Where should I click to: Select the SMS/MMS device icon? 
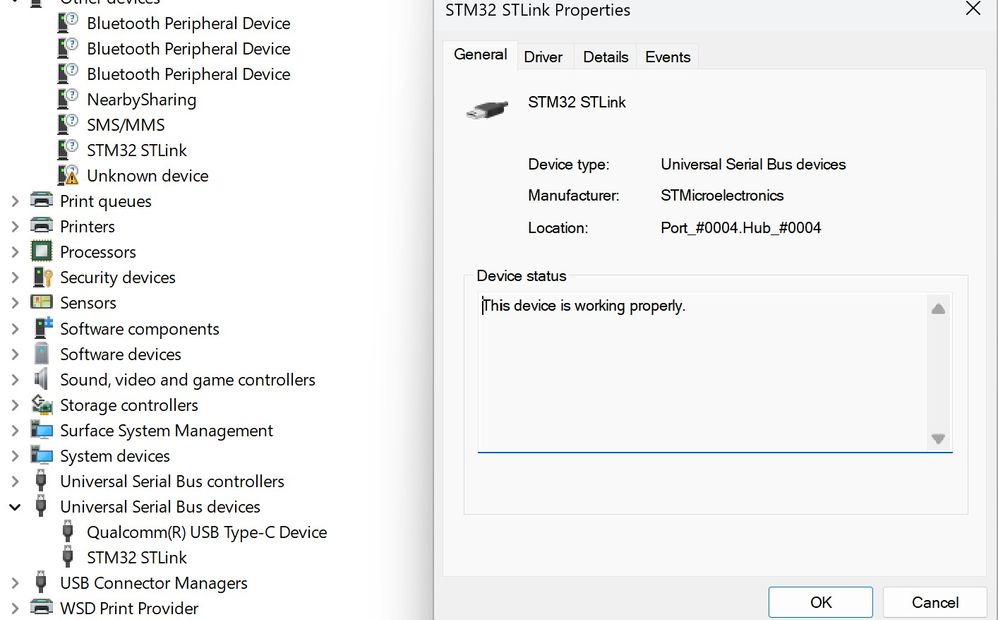point(67,124)
